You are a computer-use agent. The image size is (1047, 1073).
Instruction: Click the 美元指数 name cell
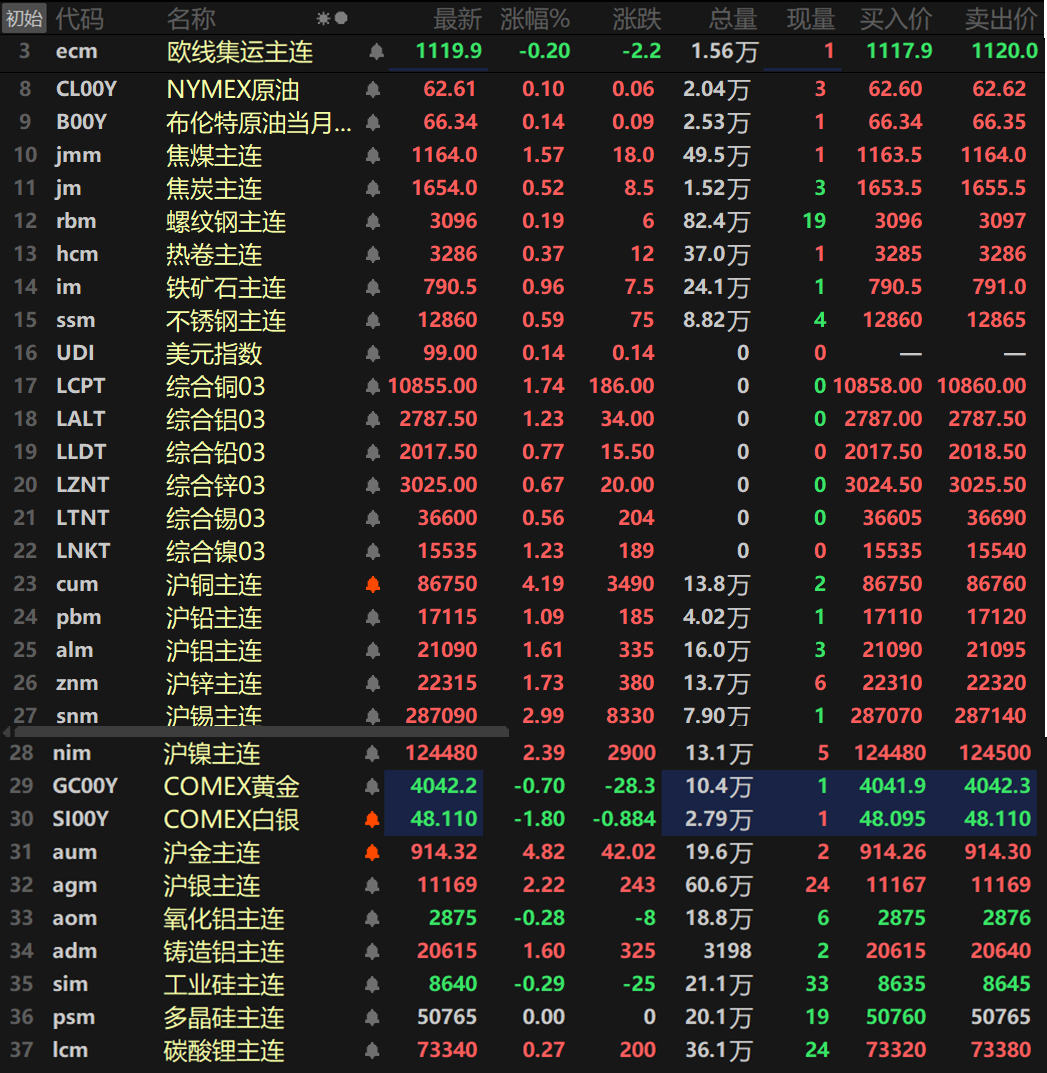(214, 353)
